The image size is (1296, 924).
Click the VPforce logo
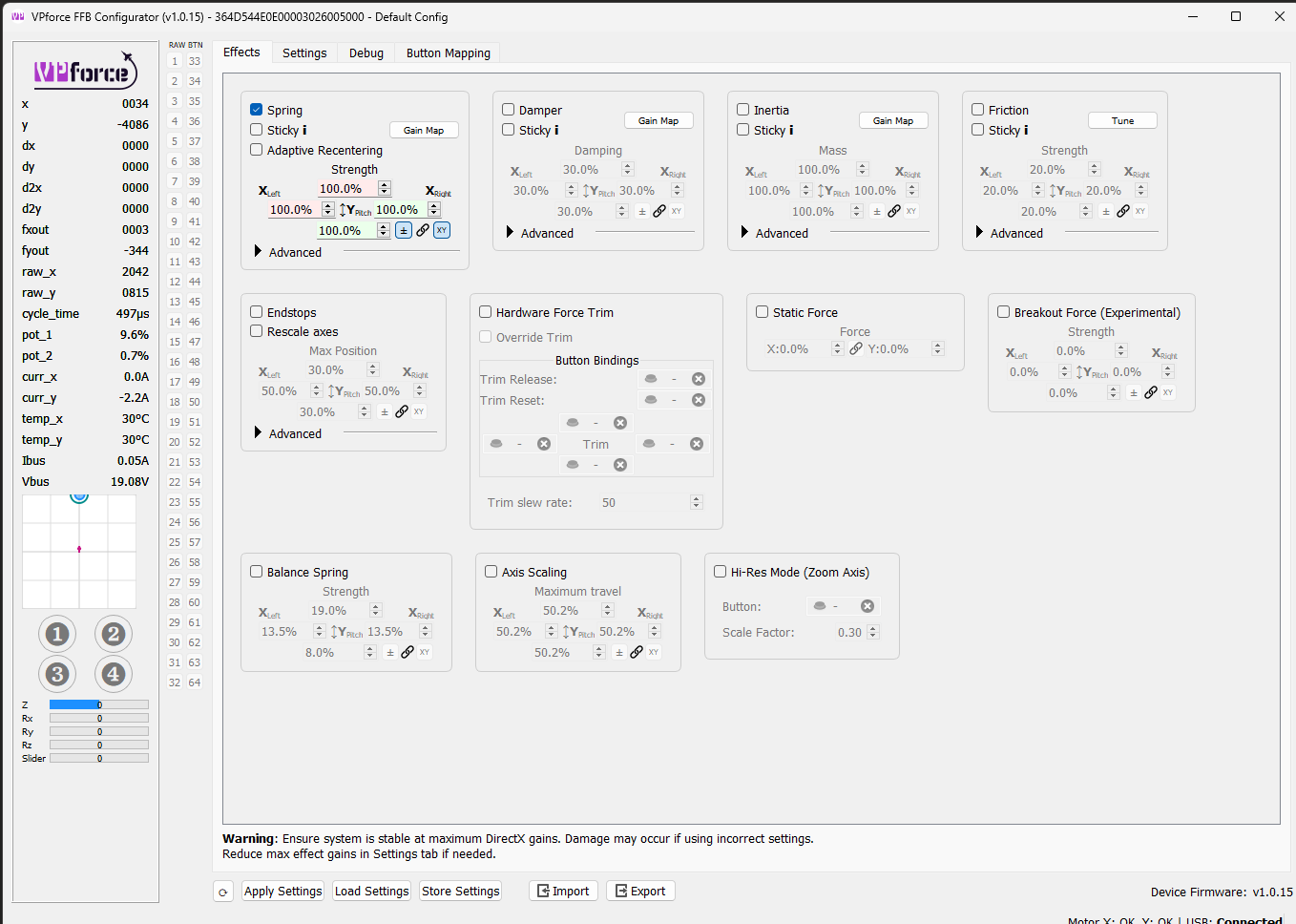tap(86, 72)
